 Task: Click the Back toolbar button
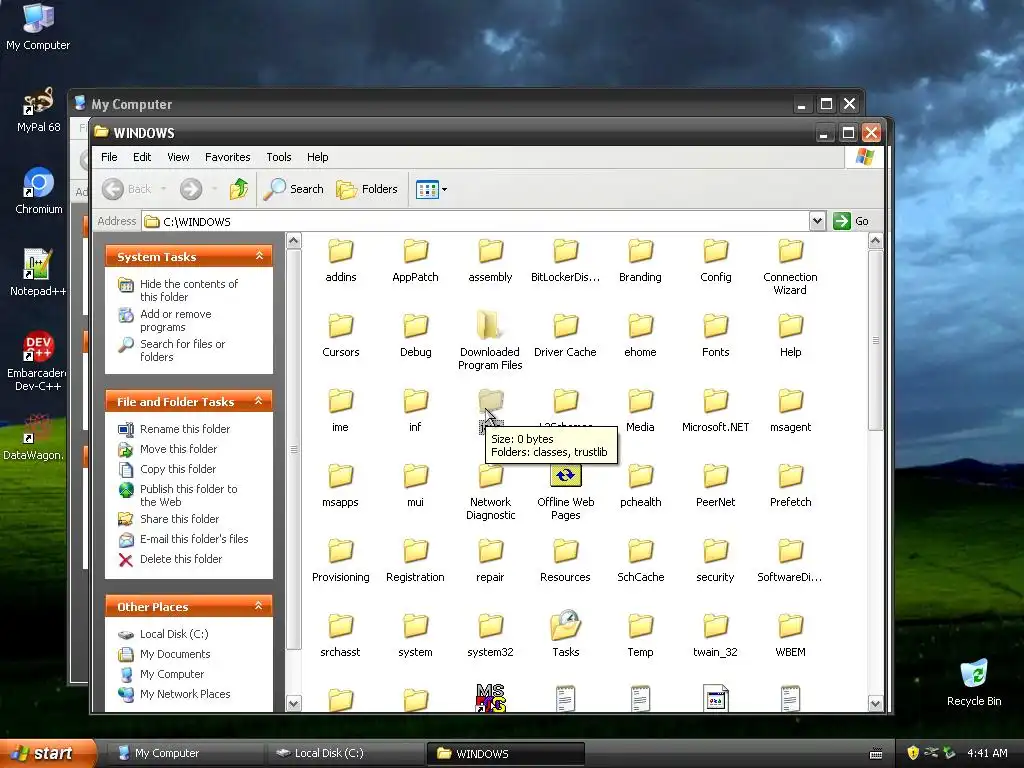[x=127, y=189]
